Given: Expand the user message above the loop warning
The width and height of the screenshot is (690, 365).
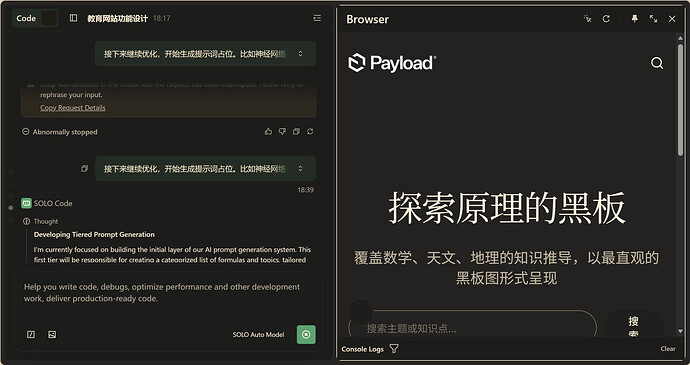Looking at the screenshot, I should (300, 54).
